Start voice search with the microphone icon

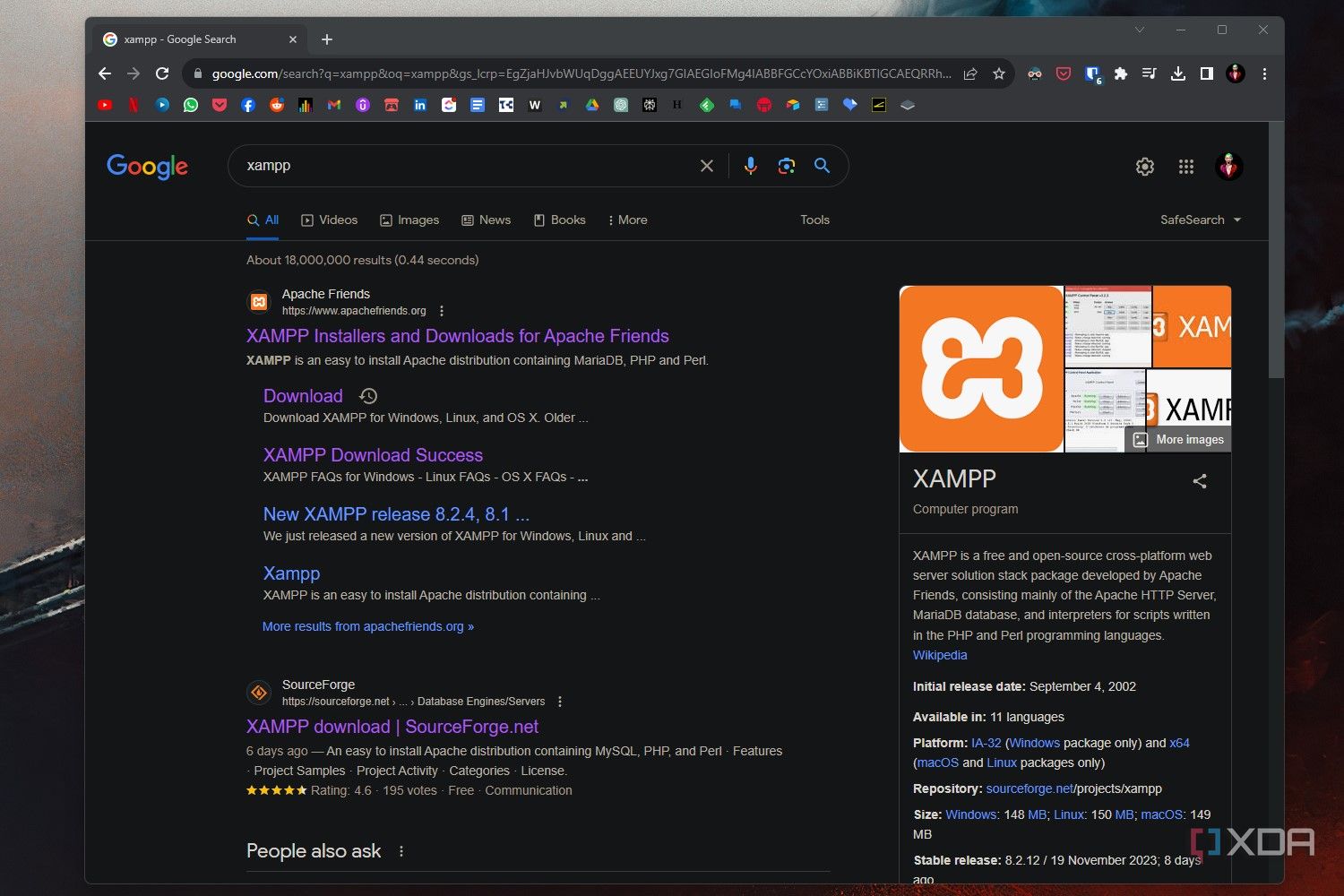pyautogui.click(x=750, y=166)
